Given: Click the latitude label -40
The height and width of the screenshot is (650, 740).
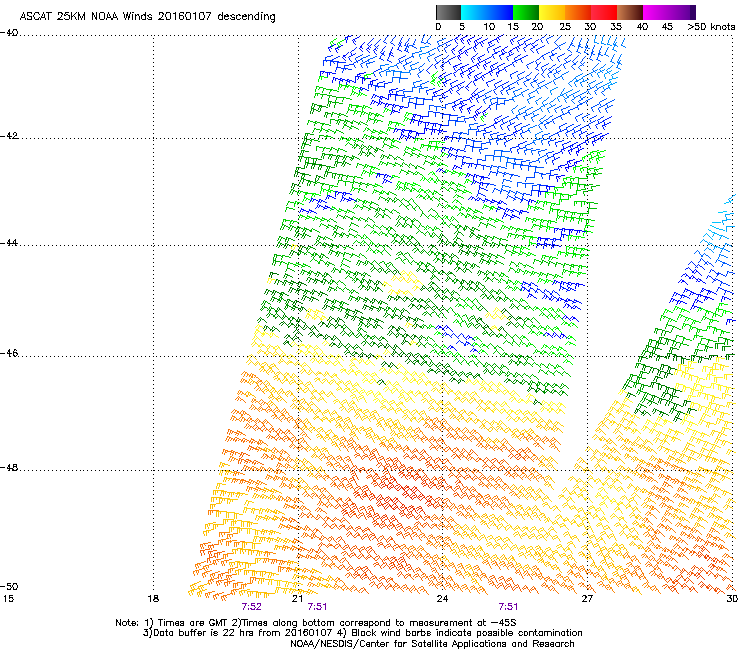Looking at the screenshot, I should (9, 33).
